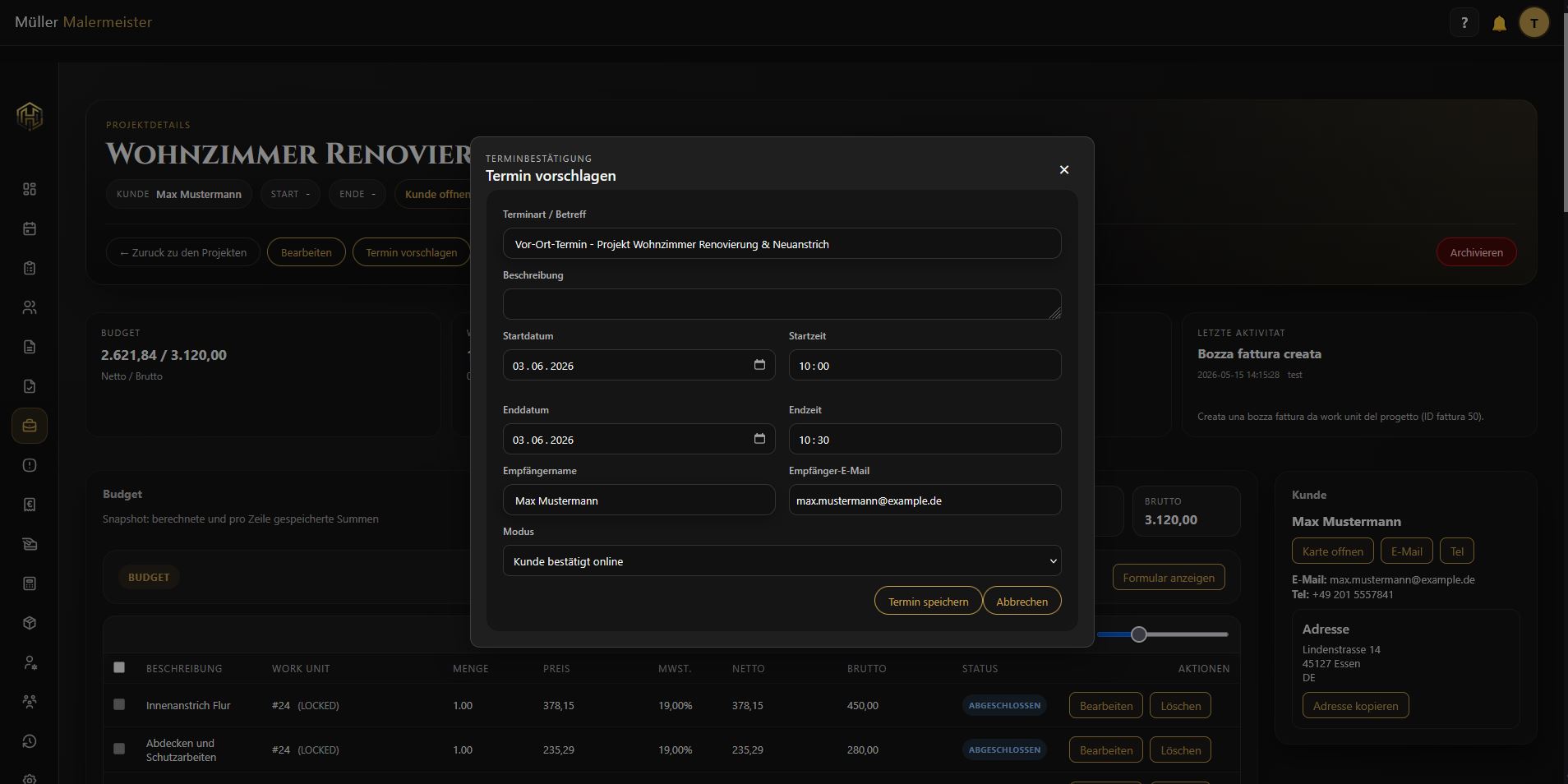Screen dimensions: 1568x784
Task: Cancel the dialog with Abbrechen
Action: tap(1022, 601)
